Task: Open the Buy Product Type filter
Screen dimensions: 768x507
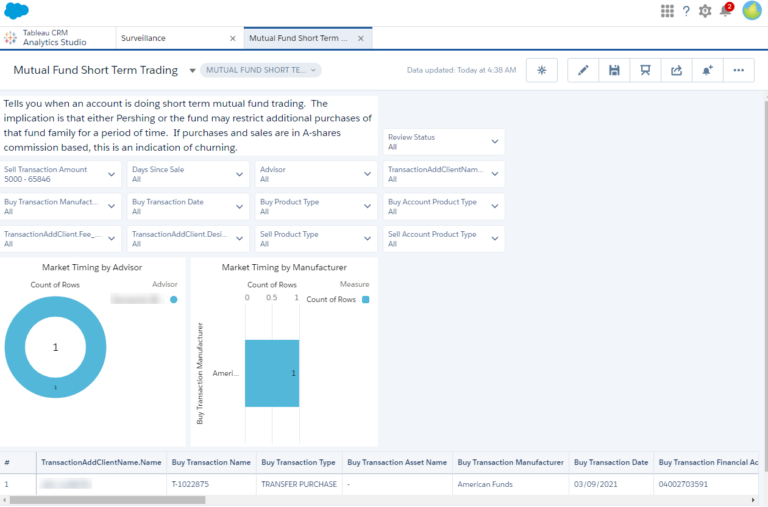Action: (x=316, y=206)
